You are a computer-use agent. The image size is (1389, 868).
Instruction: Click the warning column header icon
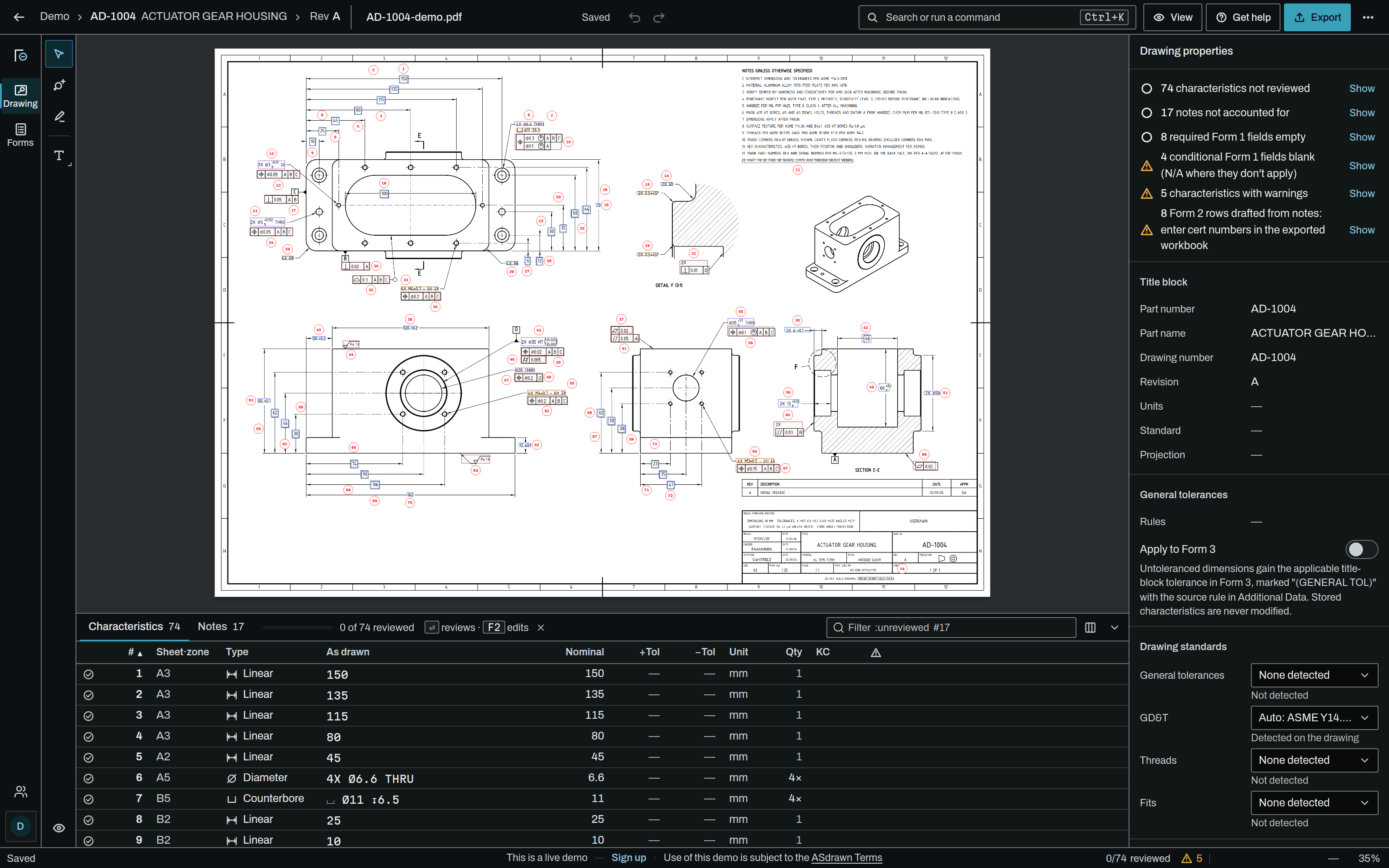[x=876, y=652]
